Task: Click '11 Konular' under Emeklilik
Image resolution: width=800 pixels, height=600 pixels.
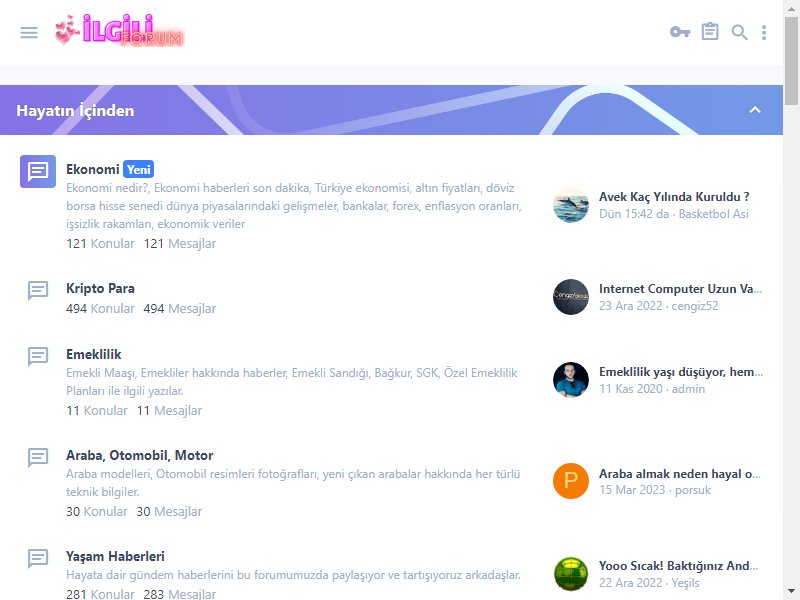Action: coord(97,411)
